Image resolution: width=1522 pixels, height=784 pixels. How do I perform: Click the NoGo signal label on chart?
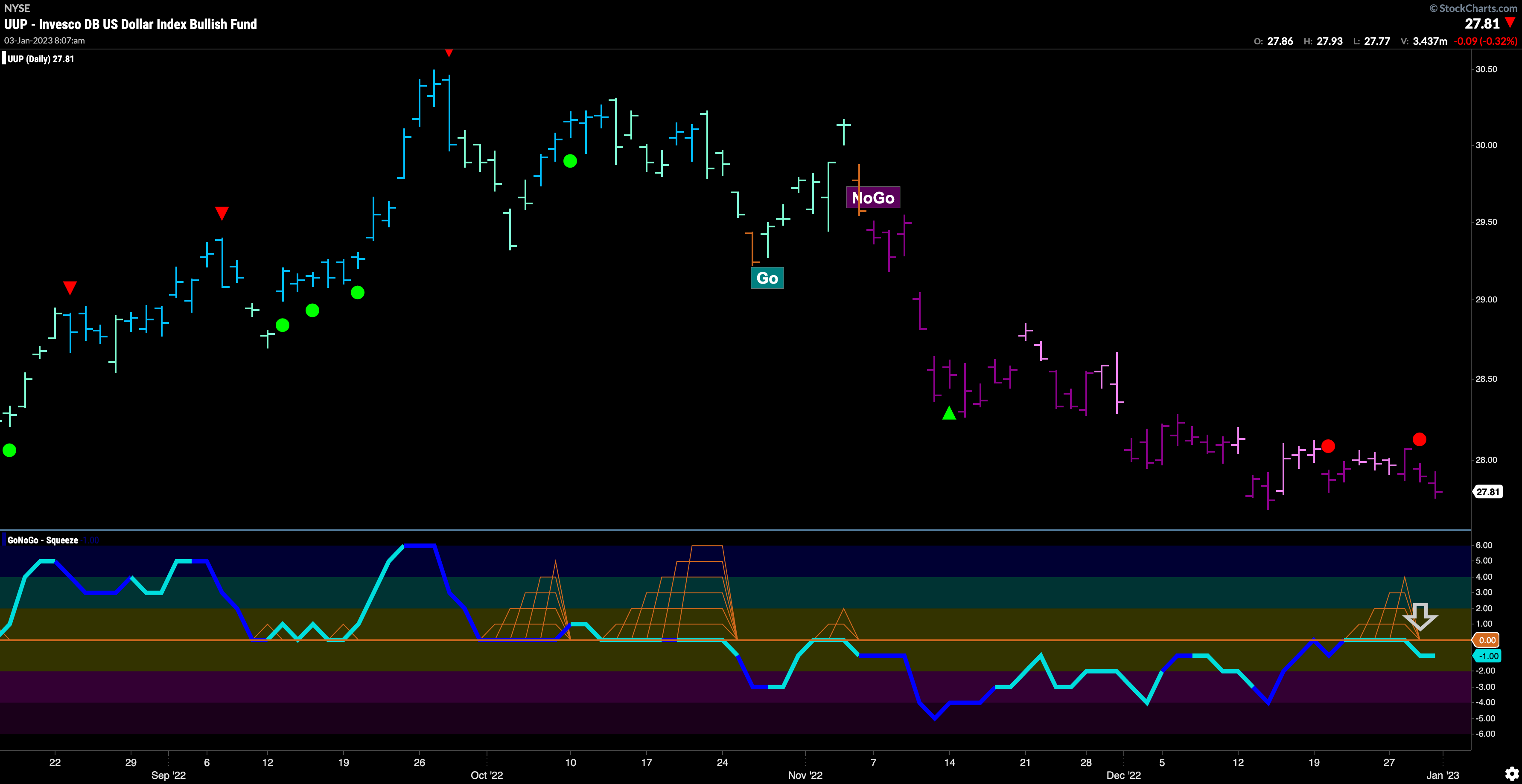(873, 198)
